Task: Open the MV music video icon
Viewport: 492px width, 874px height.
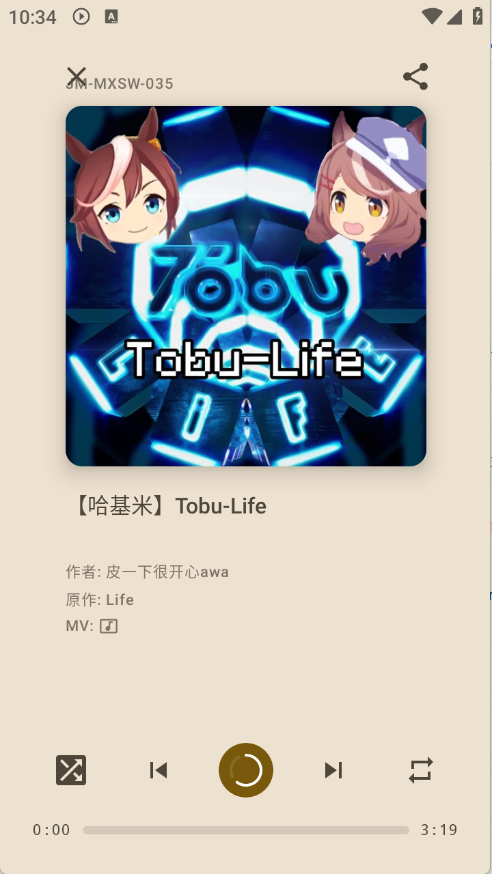Action: click(x=109, y=626)
